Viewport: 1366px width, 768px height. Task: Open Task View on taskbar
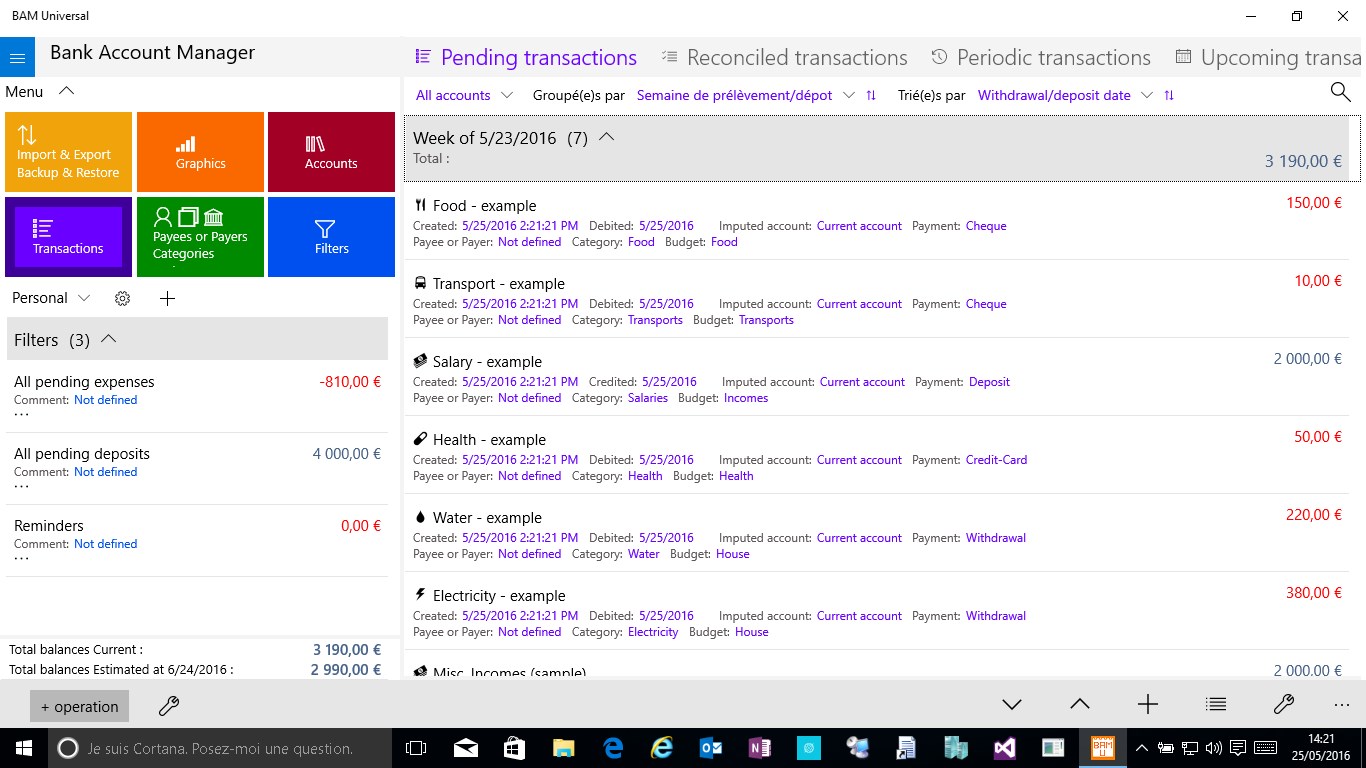(415, 748)
